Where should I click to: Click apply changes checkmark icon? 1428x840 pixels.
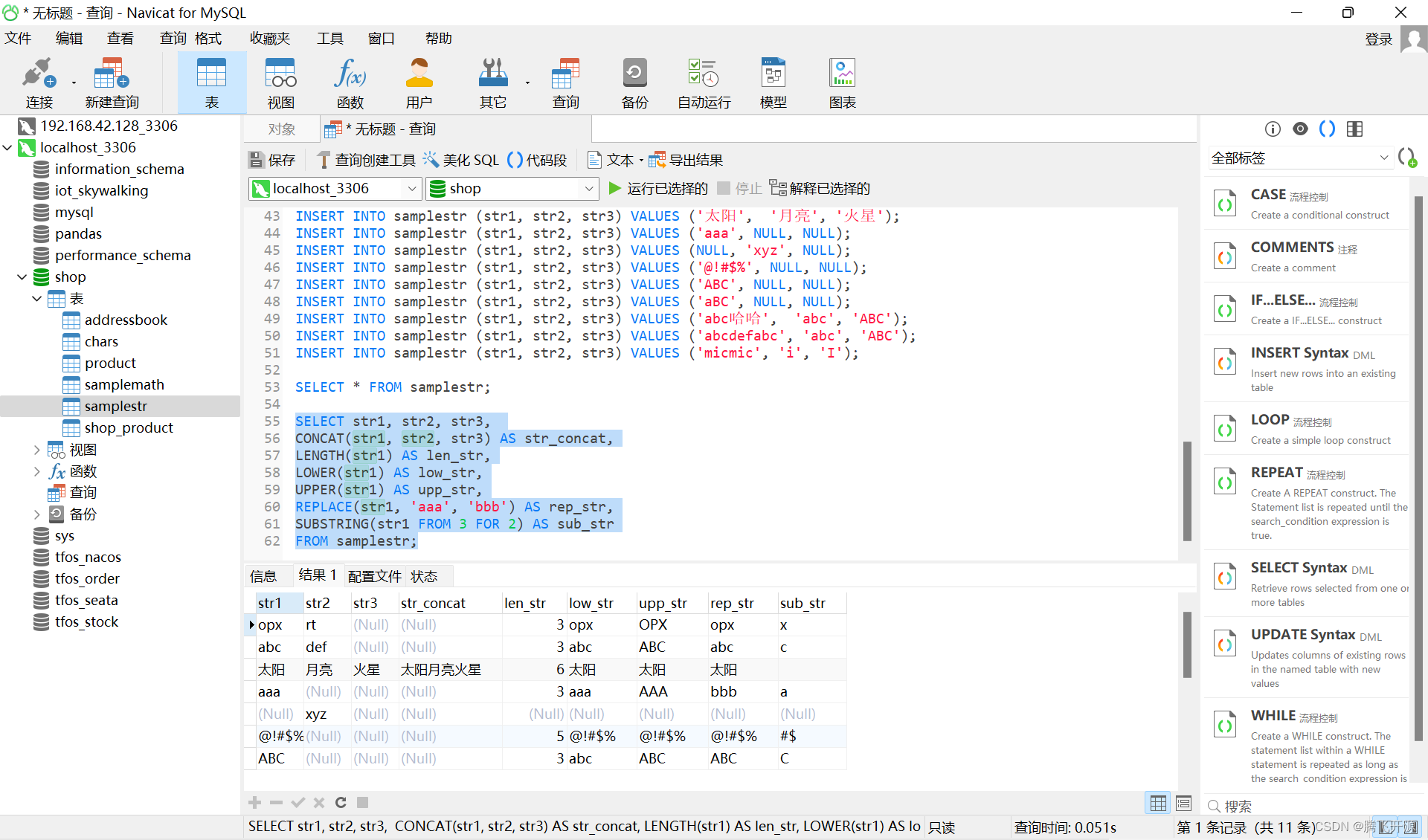(x=297, y=802)
